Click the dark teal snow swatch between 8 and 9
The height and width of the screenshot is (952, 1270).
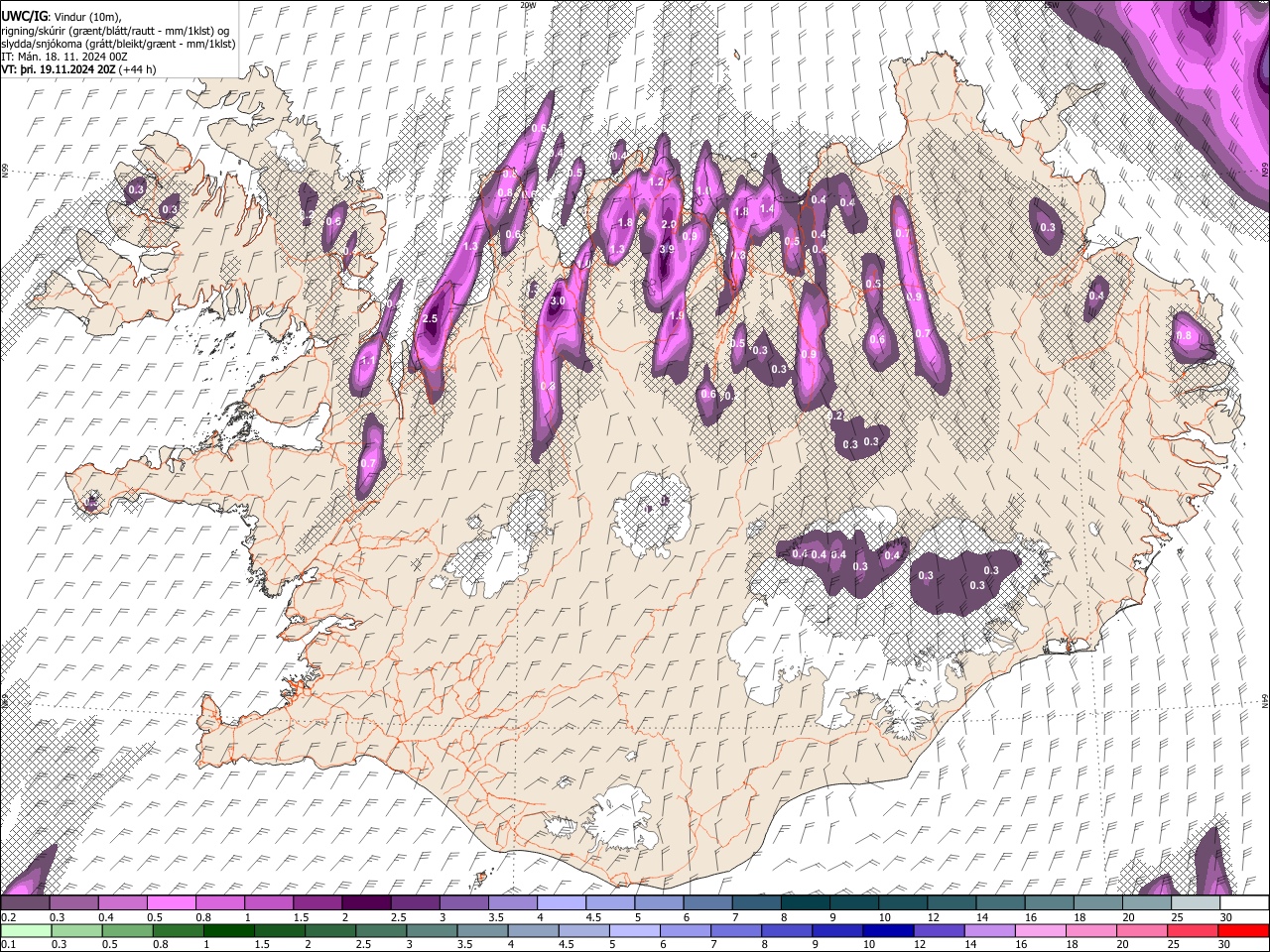pyautogui.click(x=806, y=902)
